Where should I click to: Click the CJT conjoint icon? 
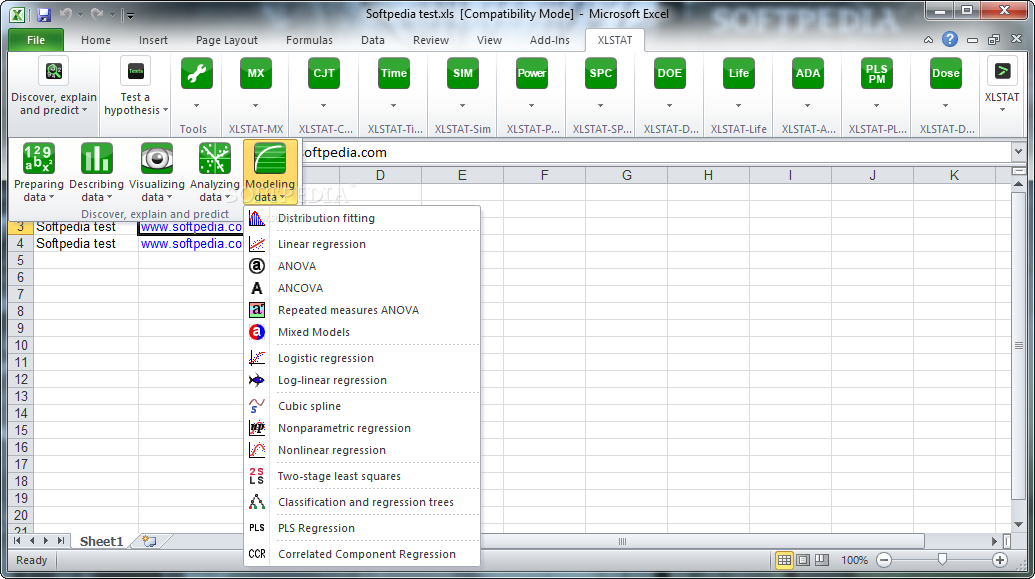[x=323, y=73]
